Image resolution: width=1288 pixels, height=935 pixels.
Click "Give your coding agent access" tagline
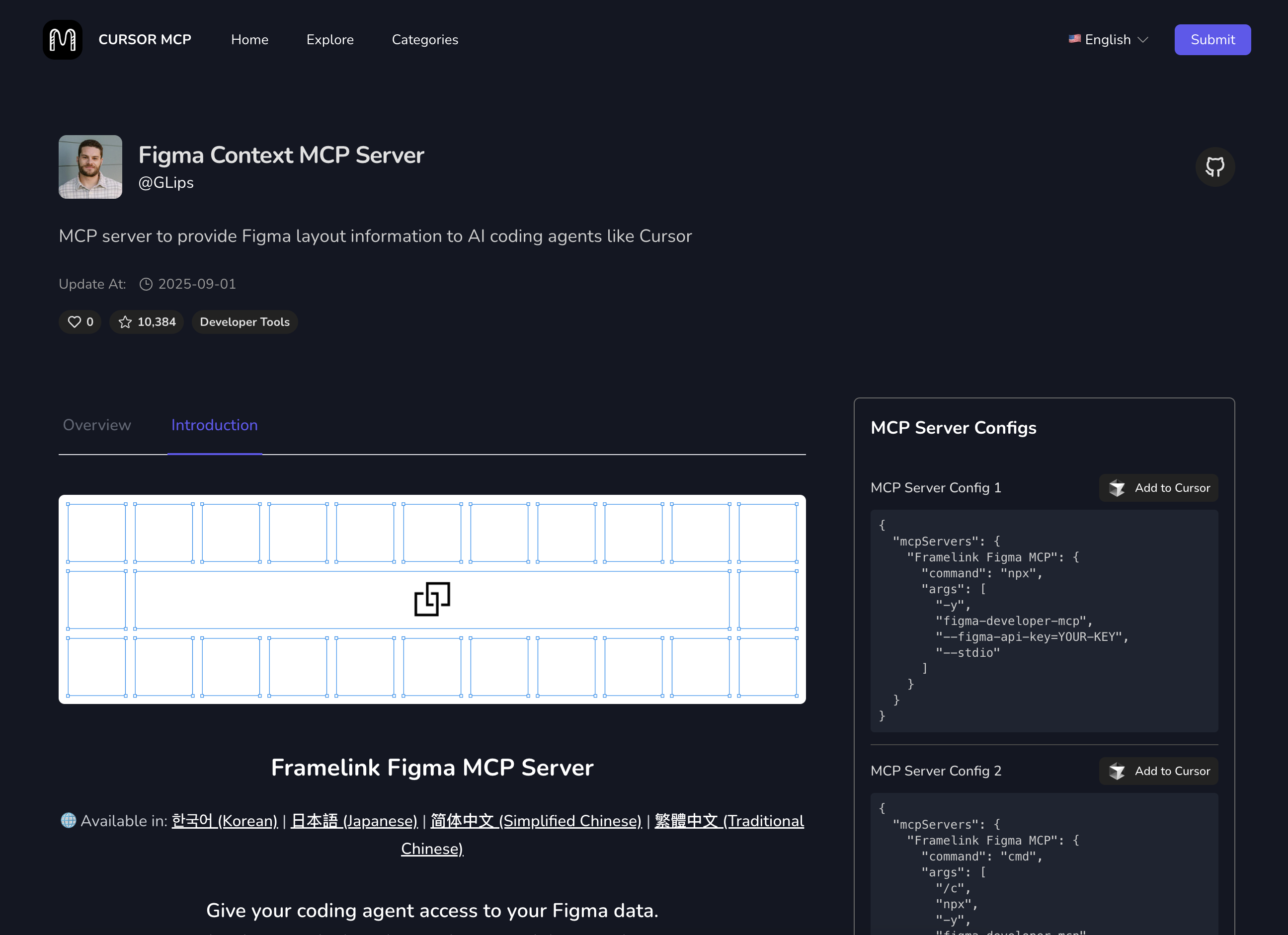(x=432, y=911)
